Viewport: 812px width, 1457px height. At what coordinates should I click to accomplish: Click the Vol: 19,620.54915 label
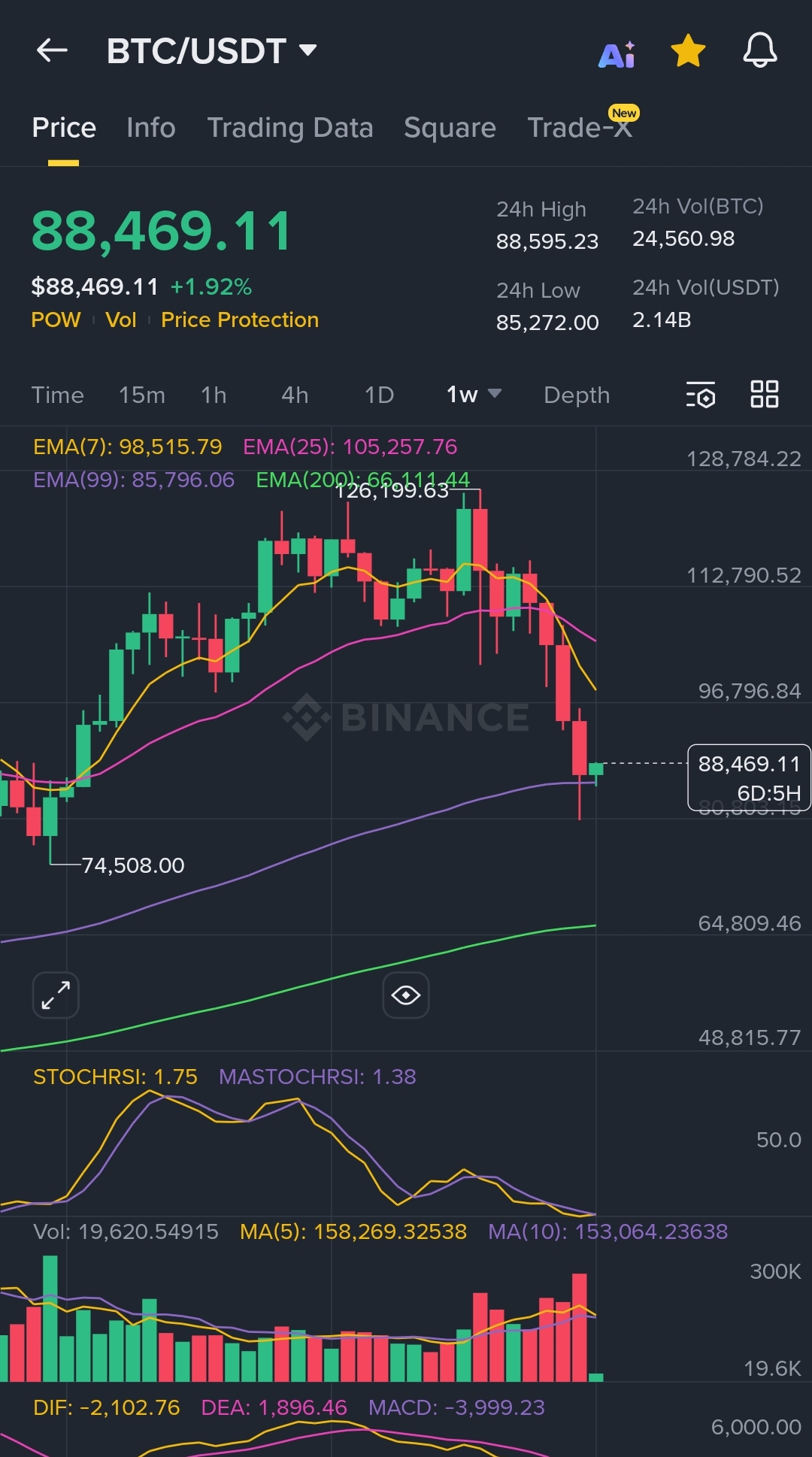126,1231
